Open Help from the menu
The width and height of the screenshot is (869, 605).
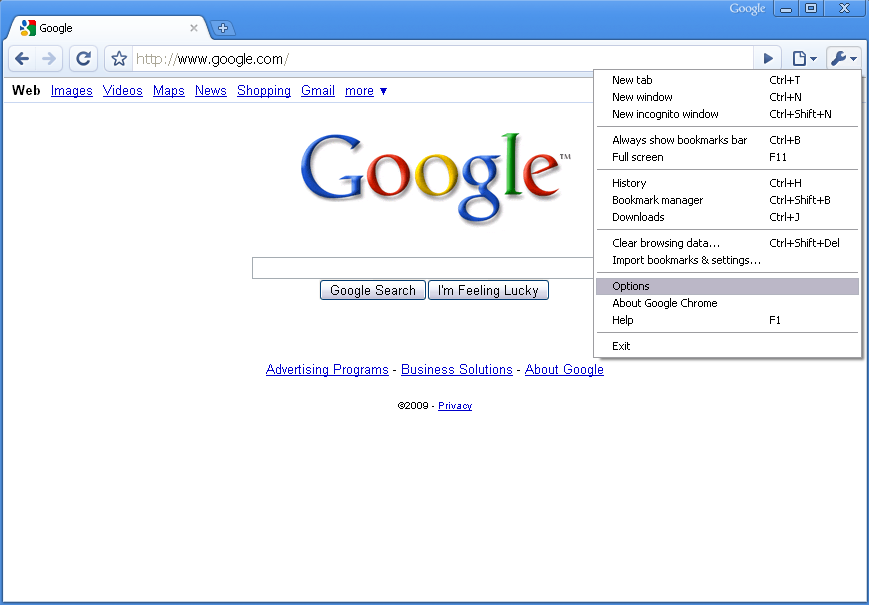[727, 320]
